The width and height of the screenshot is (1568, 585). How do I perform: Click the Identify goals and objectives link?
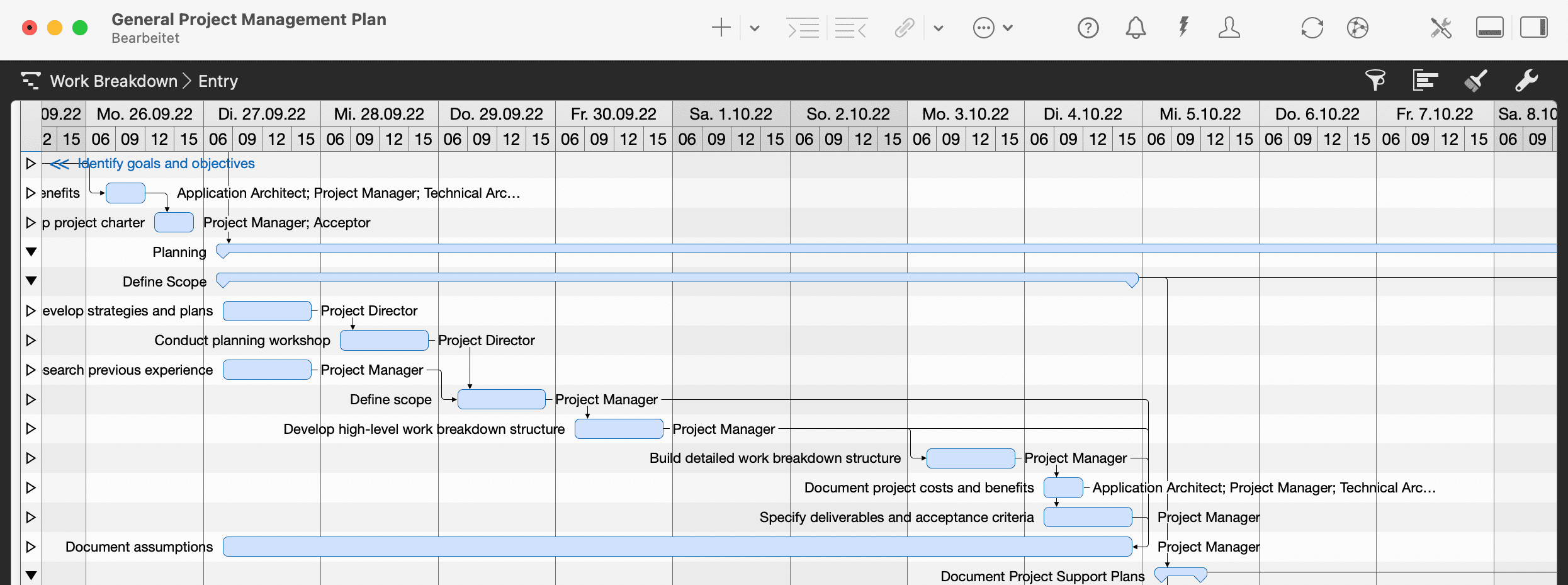click(x=166, y=163)
